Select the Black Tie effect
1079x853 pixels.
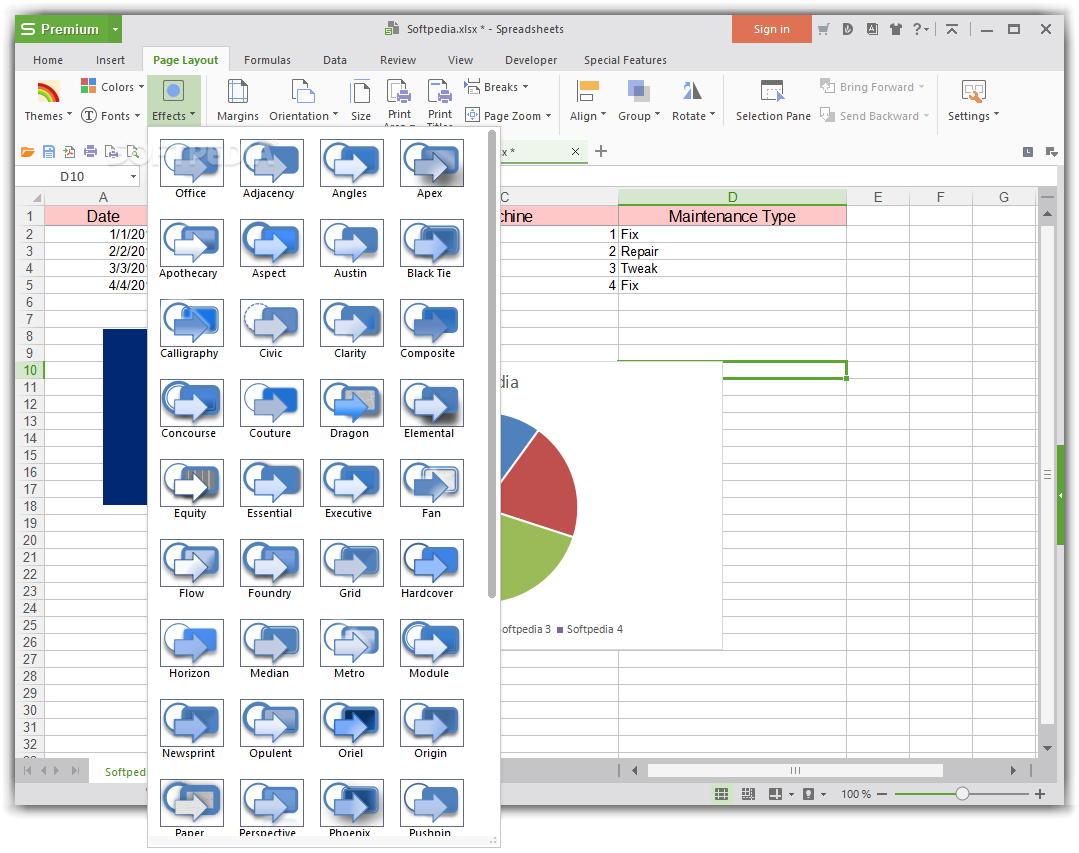431,249
